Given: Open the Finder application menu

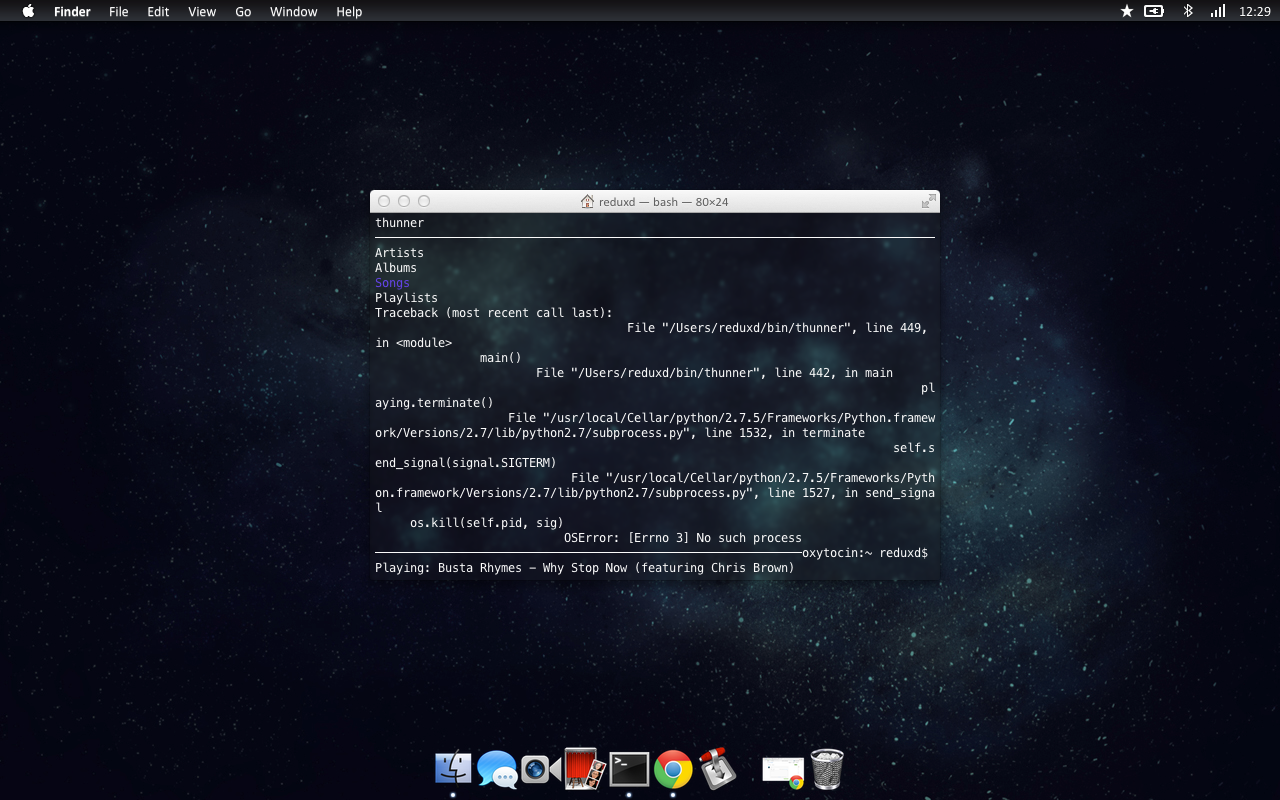Looking at the screenshot, I should [x=72, y=11].
